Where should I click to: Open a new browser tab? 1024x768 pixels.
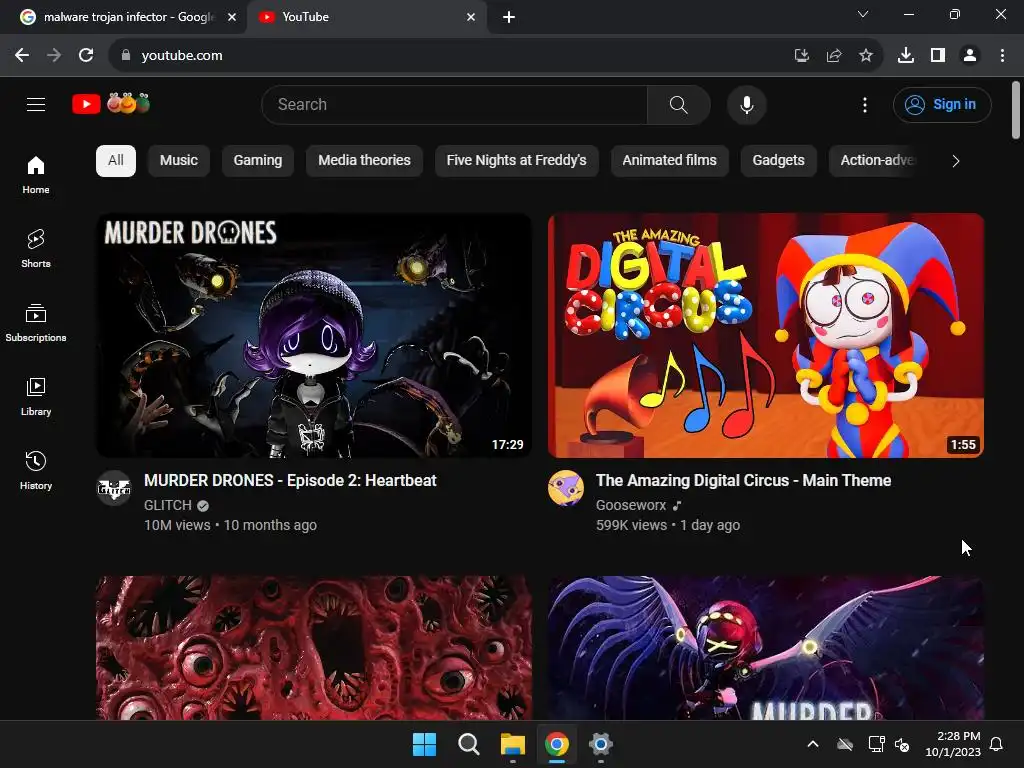click(509, 17)
